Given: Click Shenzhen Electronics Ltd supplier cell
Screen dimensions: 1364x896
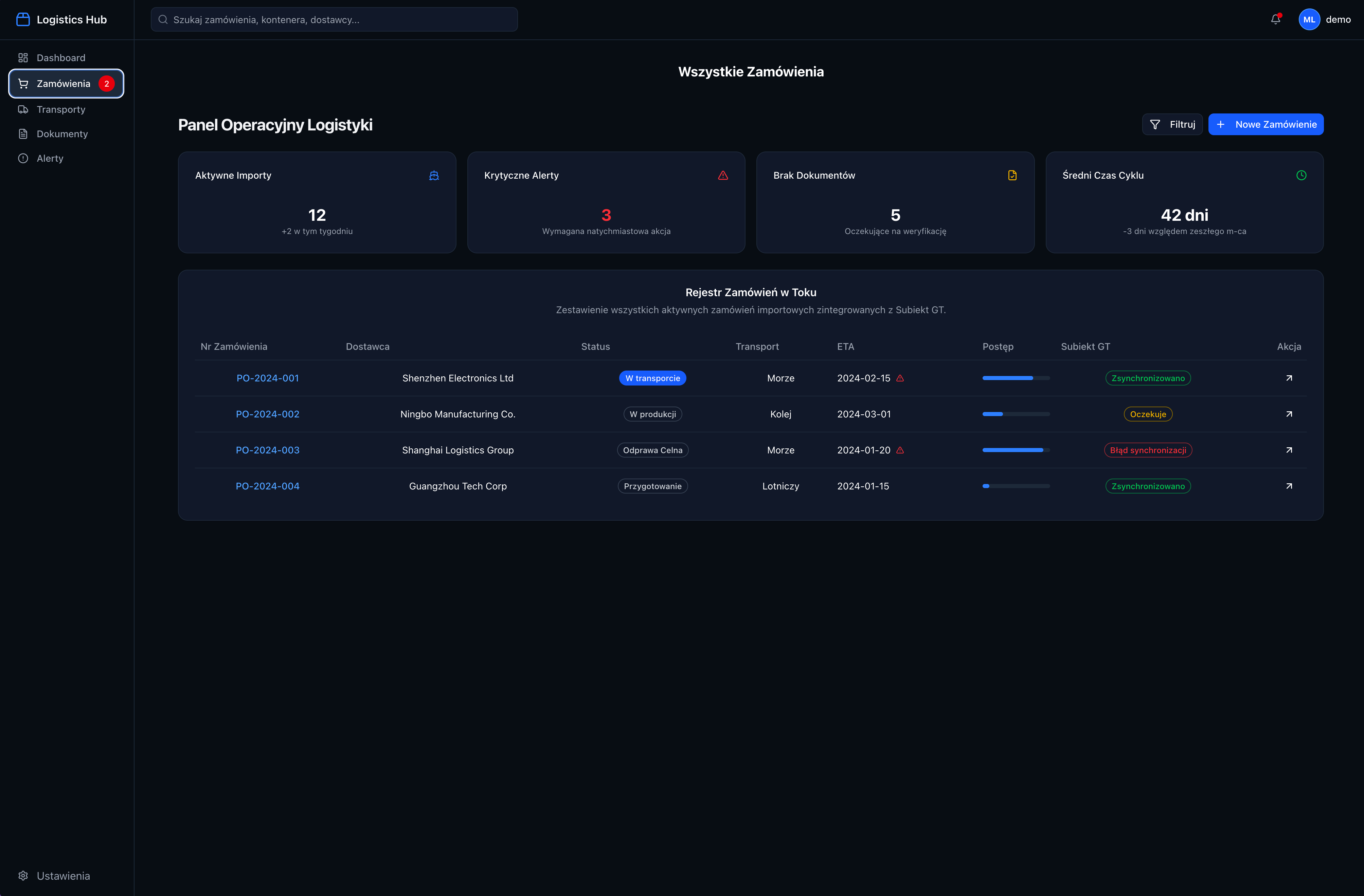Looking at the screenshot, I should (458, 378).
